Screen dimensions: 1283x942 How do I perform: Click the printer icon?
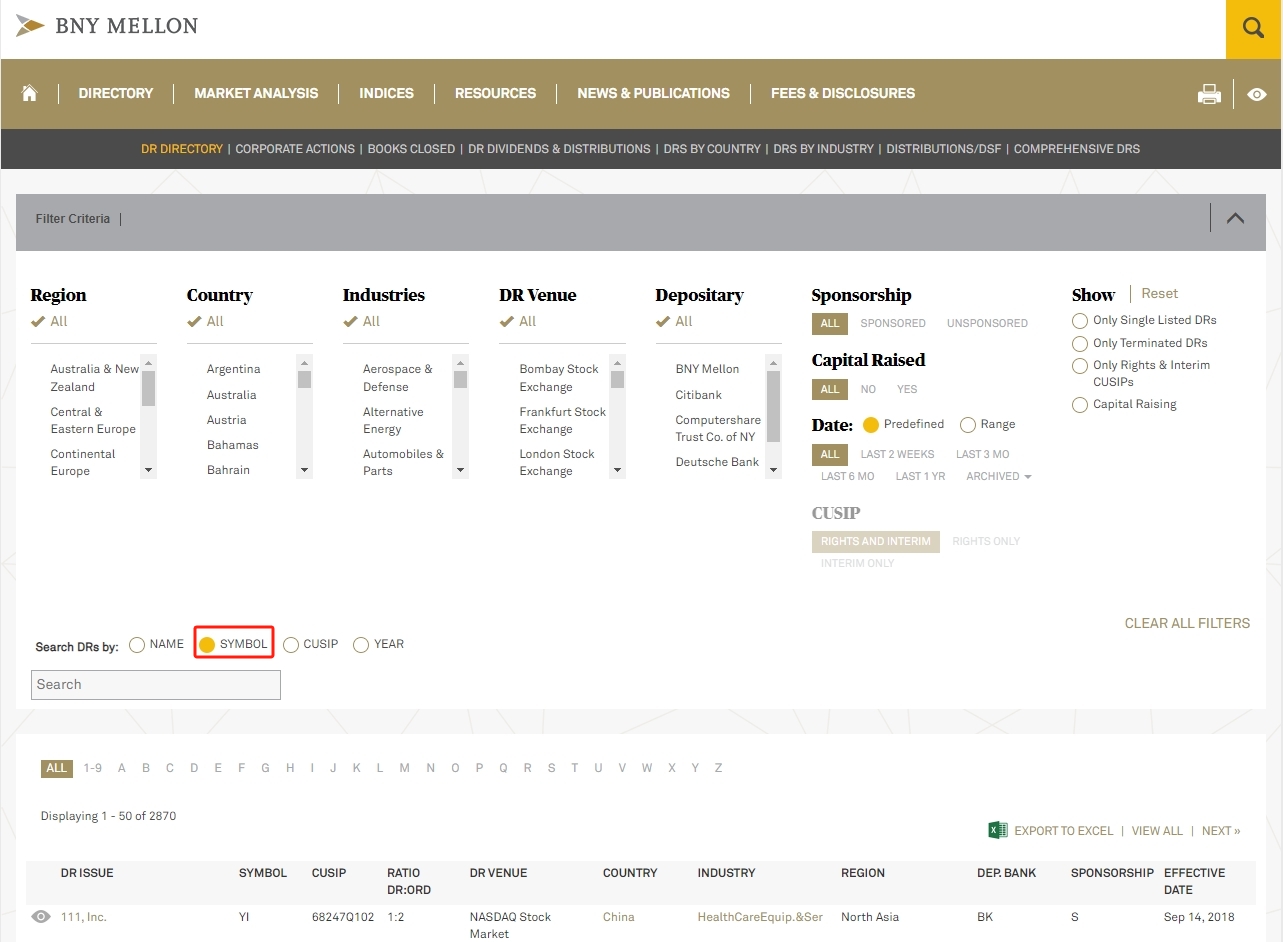tap(1209, 94)
